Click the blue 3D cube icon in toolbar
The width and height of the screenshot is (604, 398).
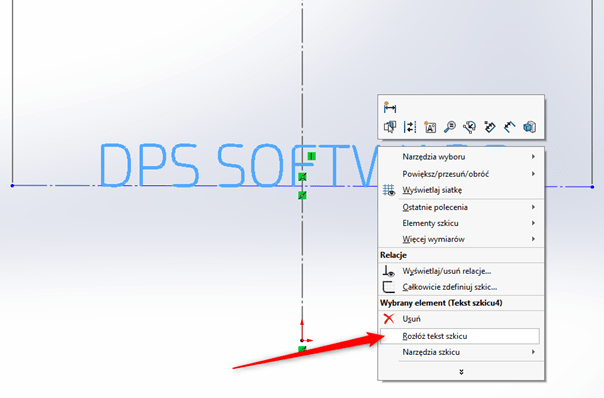pyautogui.click(x=530, y=127)
